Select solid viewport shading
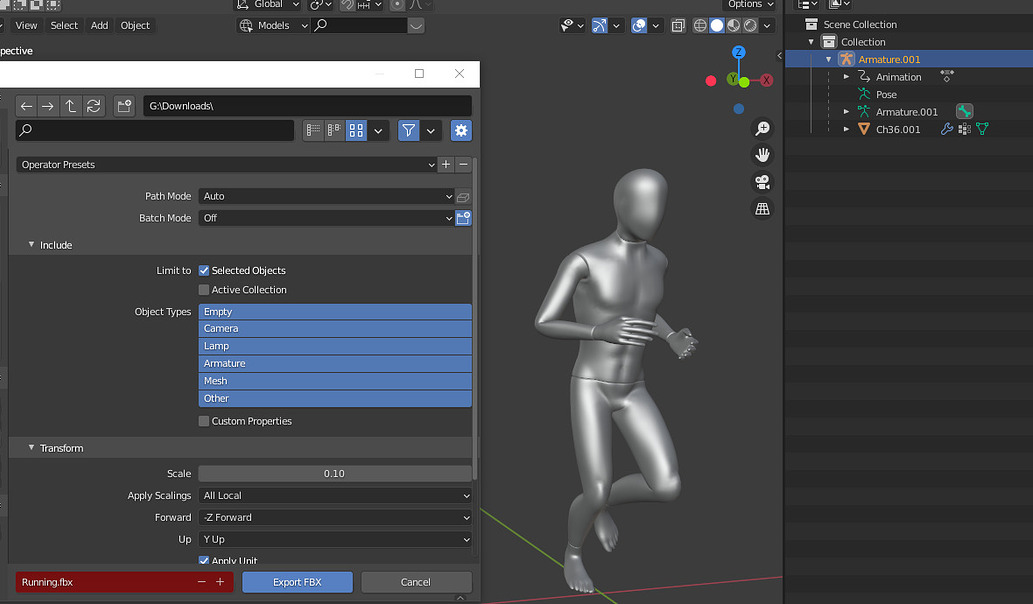The width and height of the screenshot is (1033, 604). pyautogui.click(x=717, y=26)
